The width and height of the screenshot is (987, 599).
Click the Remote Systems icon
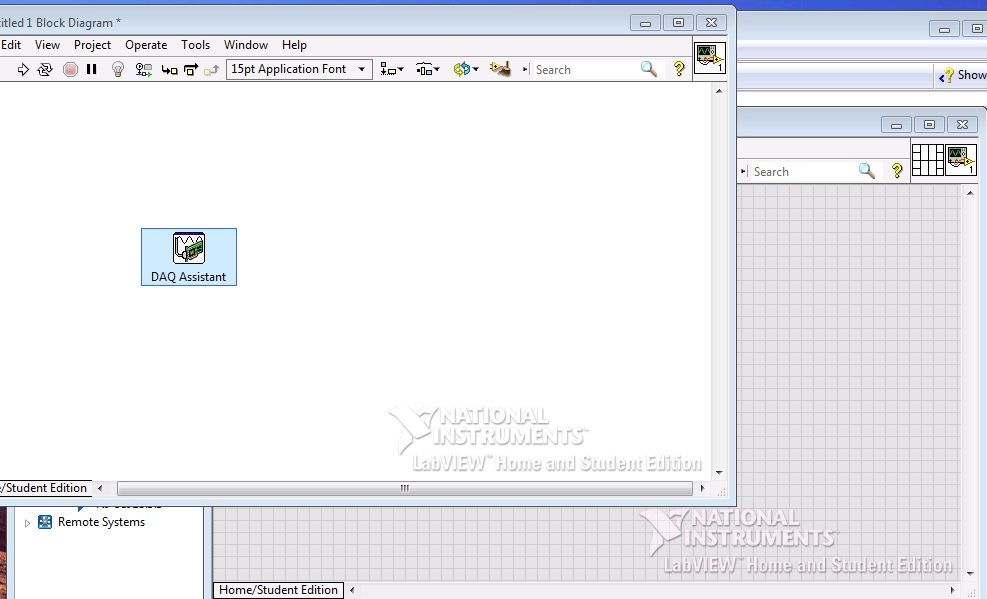click(x=45, y=522)
